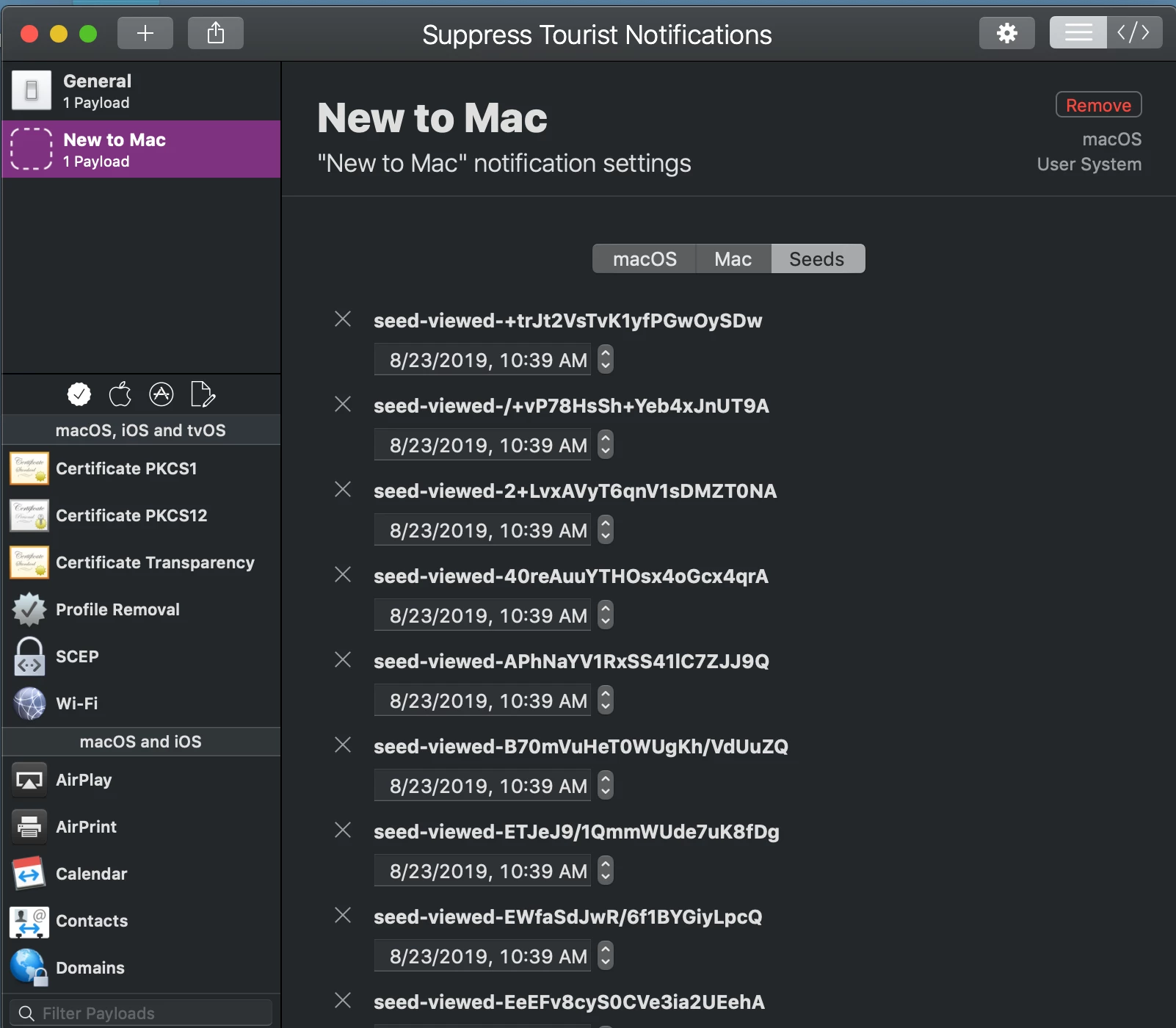Click the plus button to add a profile
The image size is (1176, 1028).
tap(145, 33)
